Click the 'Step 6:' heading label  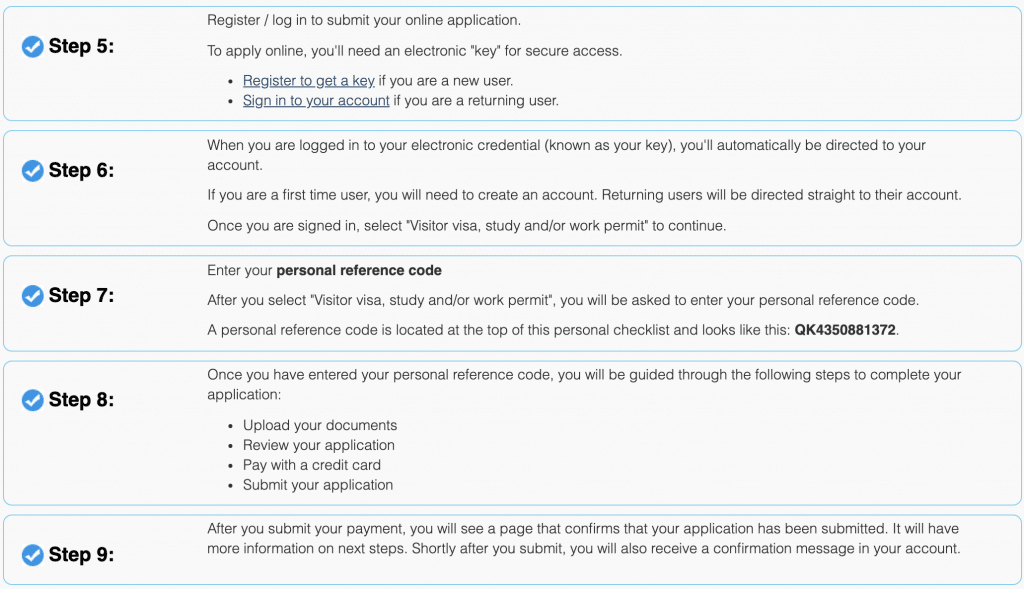[81, 171]
